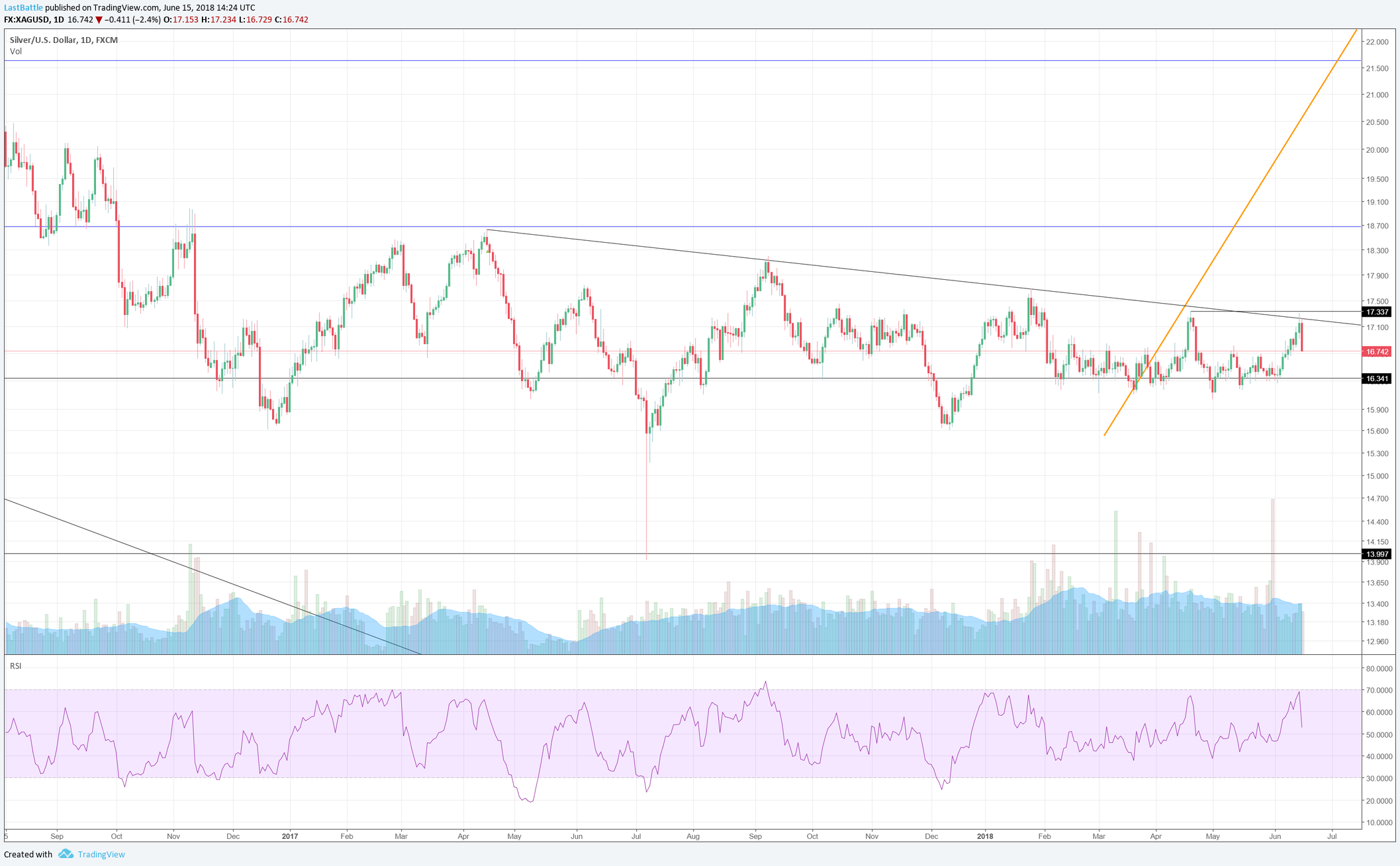Click the Silver/U.S. Dollar, 1D, FXCM title

64,40
